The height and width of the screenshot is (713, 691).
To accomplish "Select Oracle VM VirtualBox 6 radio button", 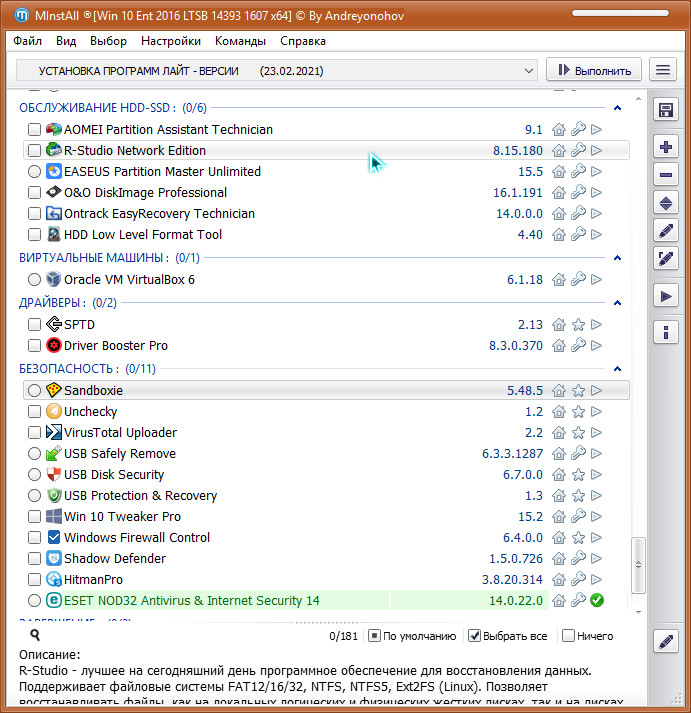I will [34, 279].
